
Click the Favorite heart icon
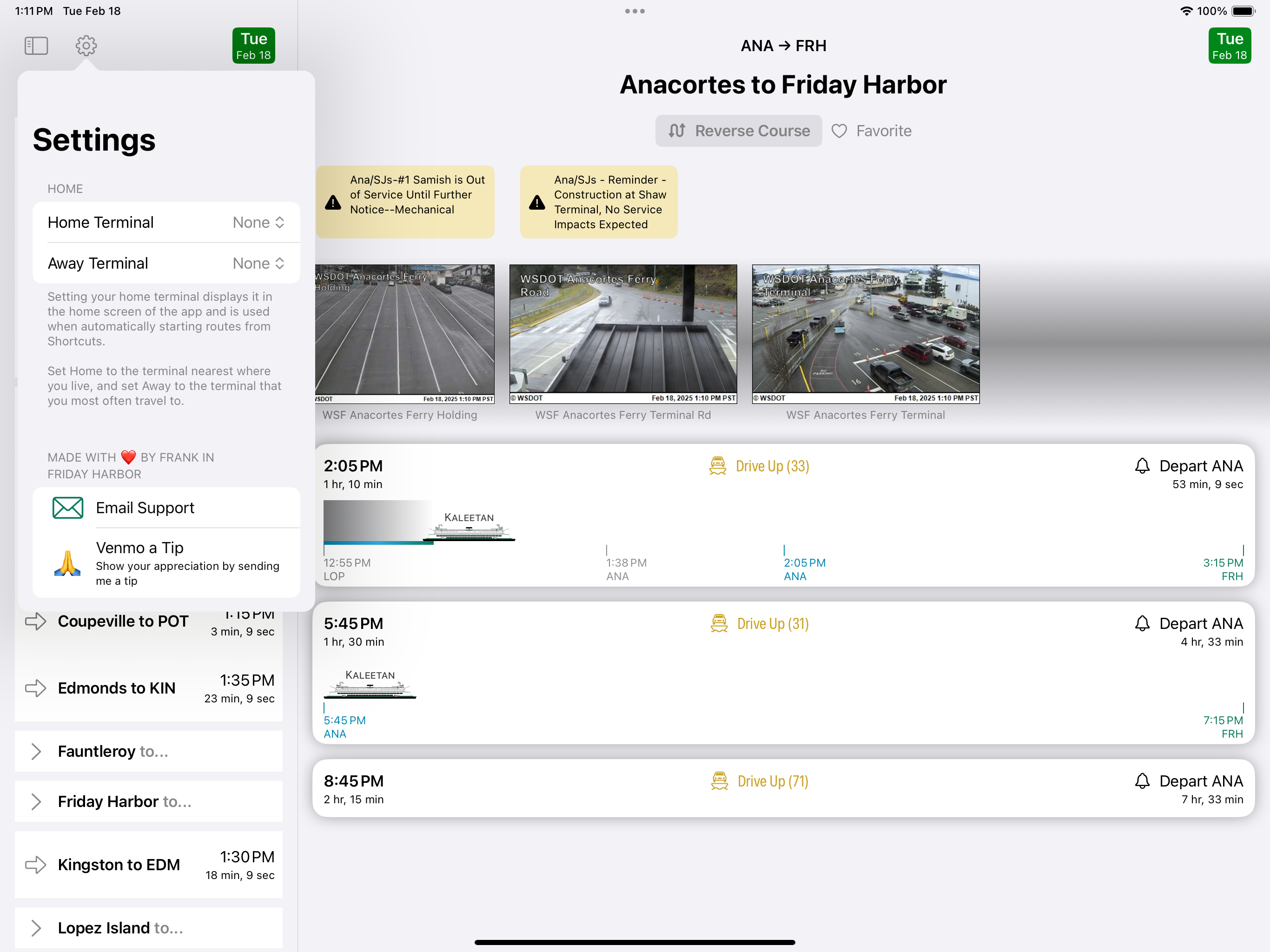[839, 131]
